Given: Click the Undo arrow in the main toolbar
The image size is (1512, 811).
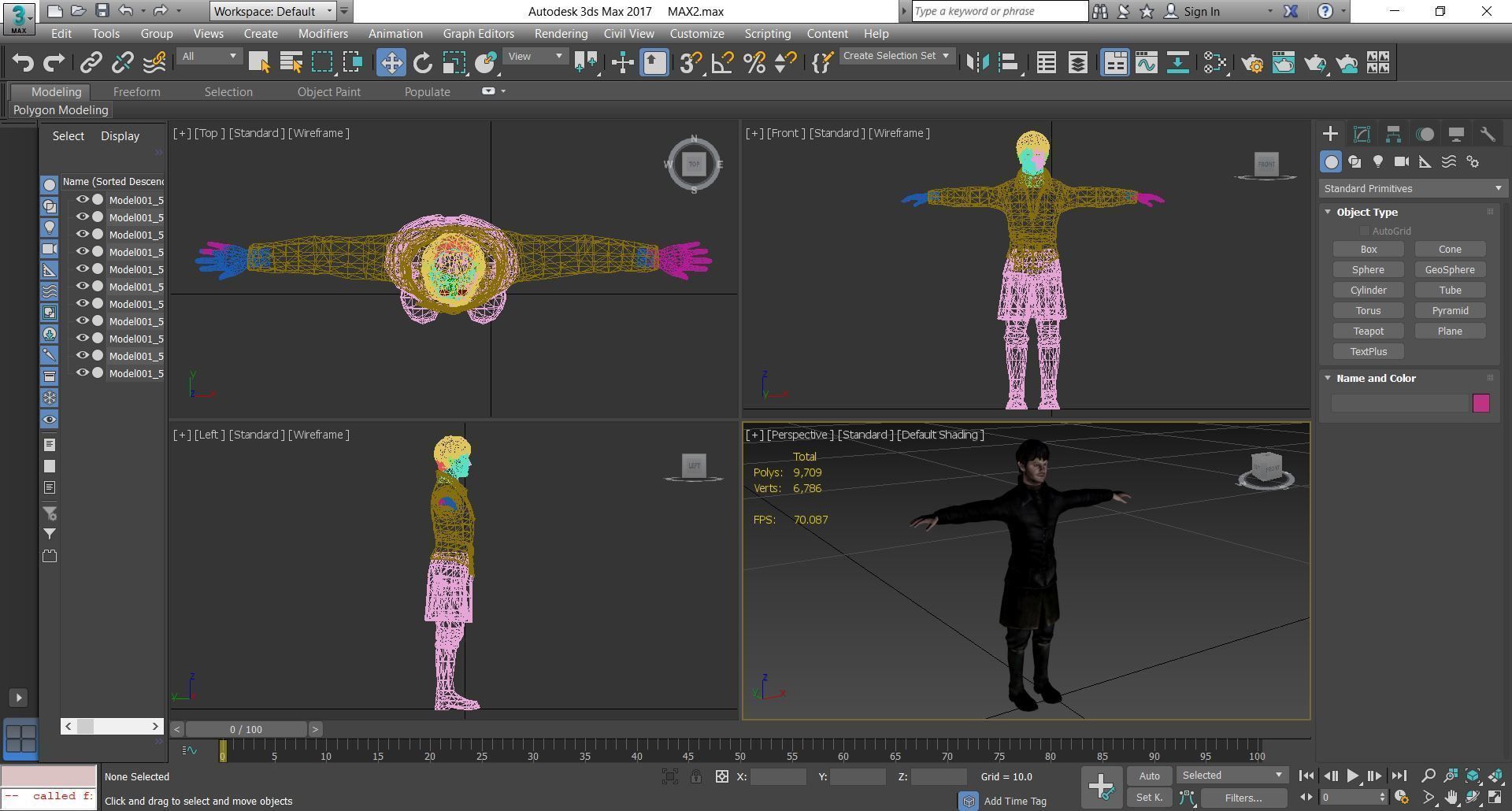Looking at the screenshot, I should [23, 62].
